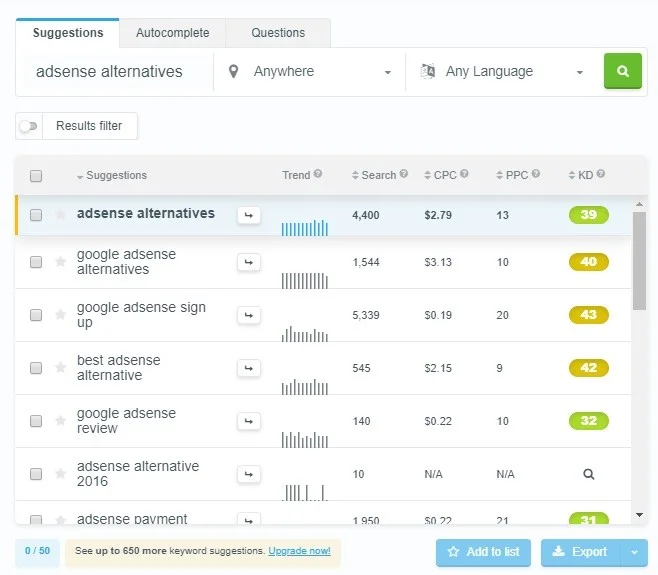View trend chart for google adsense sign up
The width and height of the screenshot is (658, 575).
pyautogui.click(x=305, y=334)
